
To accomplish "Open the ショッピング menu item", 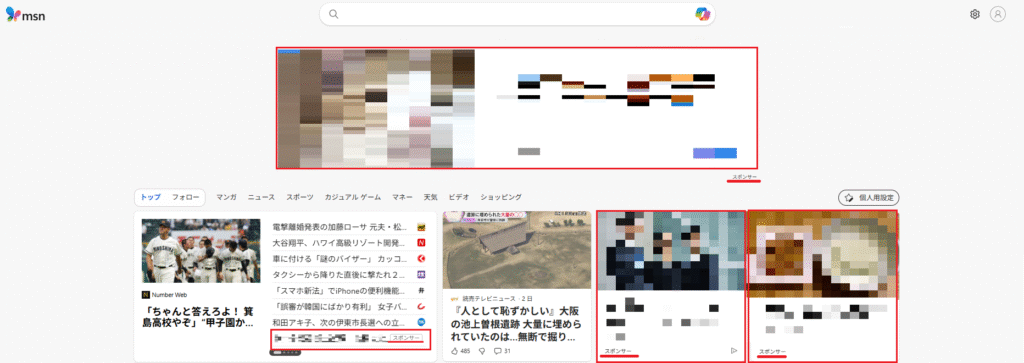I will coord(501,197).
